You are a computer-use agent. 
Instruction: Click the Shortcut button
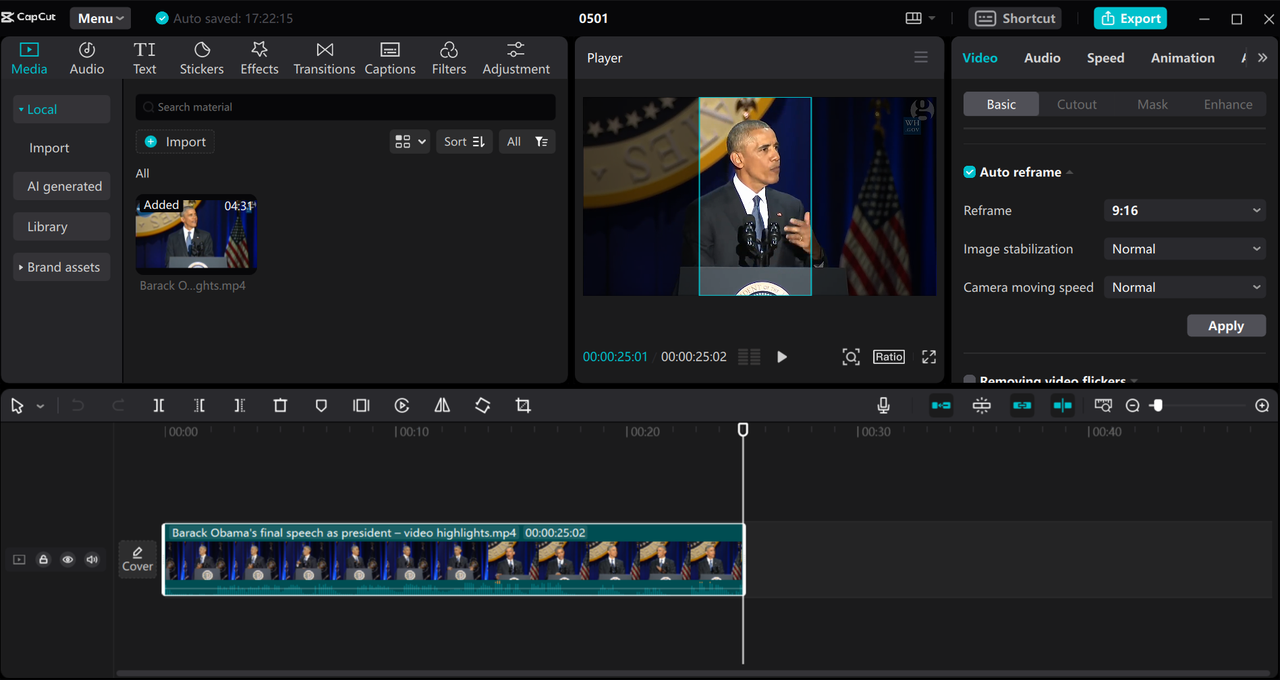[1016, 18]
